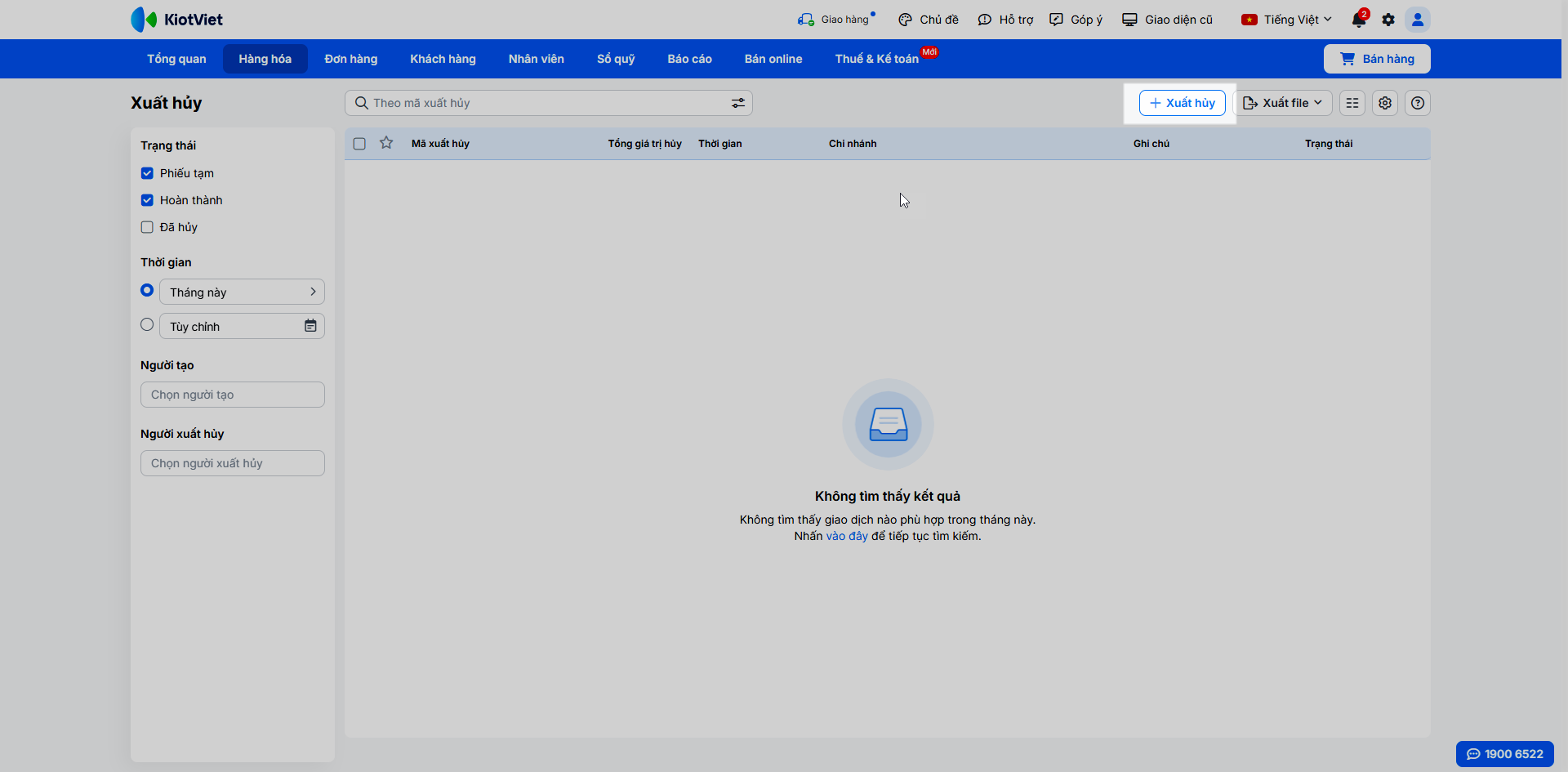Click the empty results inbox illustration
This screenshot has width=1568, height=772.
point(888,424)
